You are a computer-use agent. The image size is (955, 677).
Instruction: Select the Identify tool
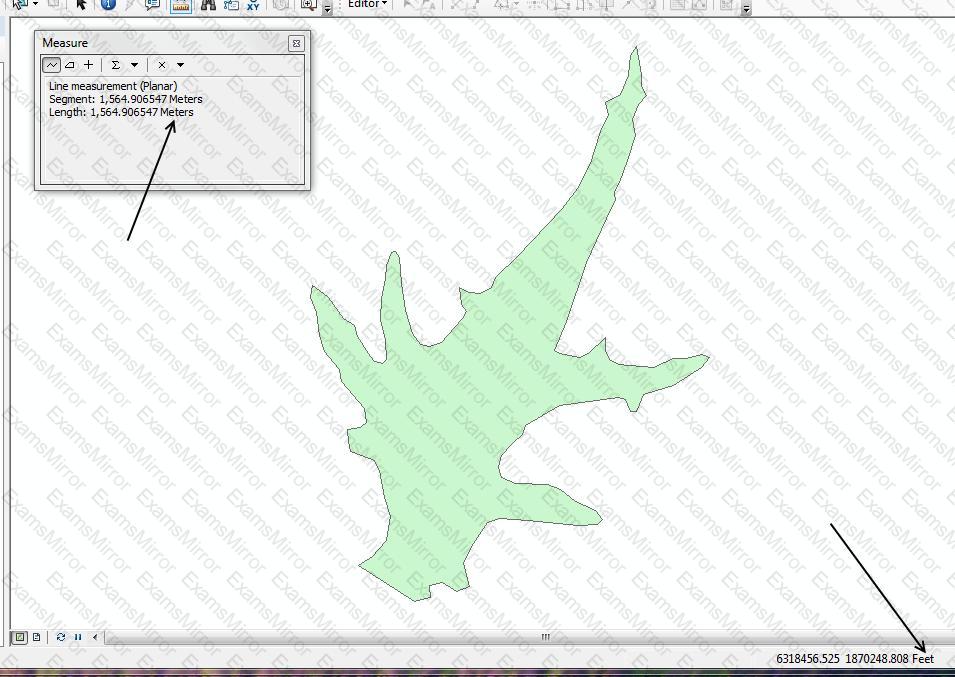(108, 5)
